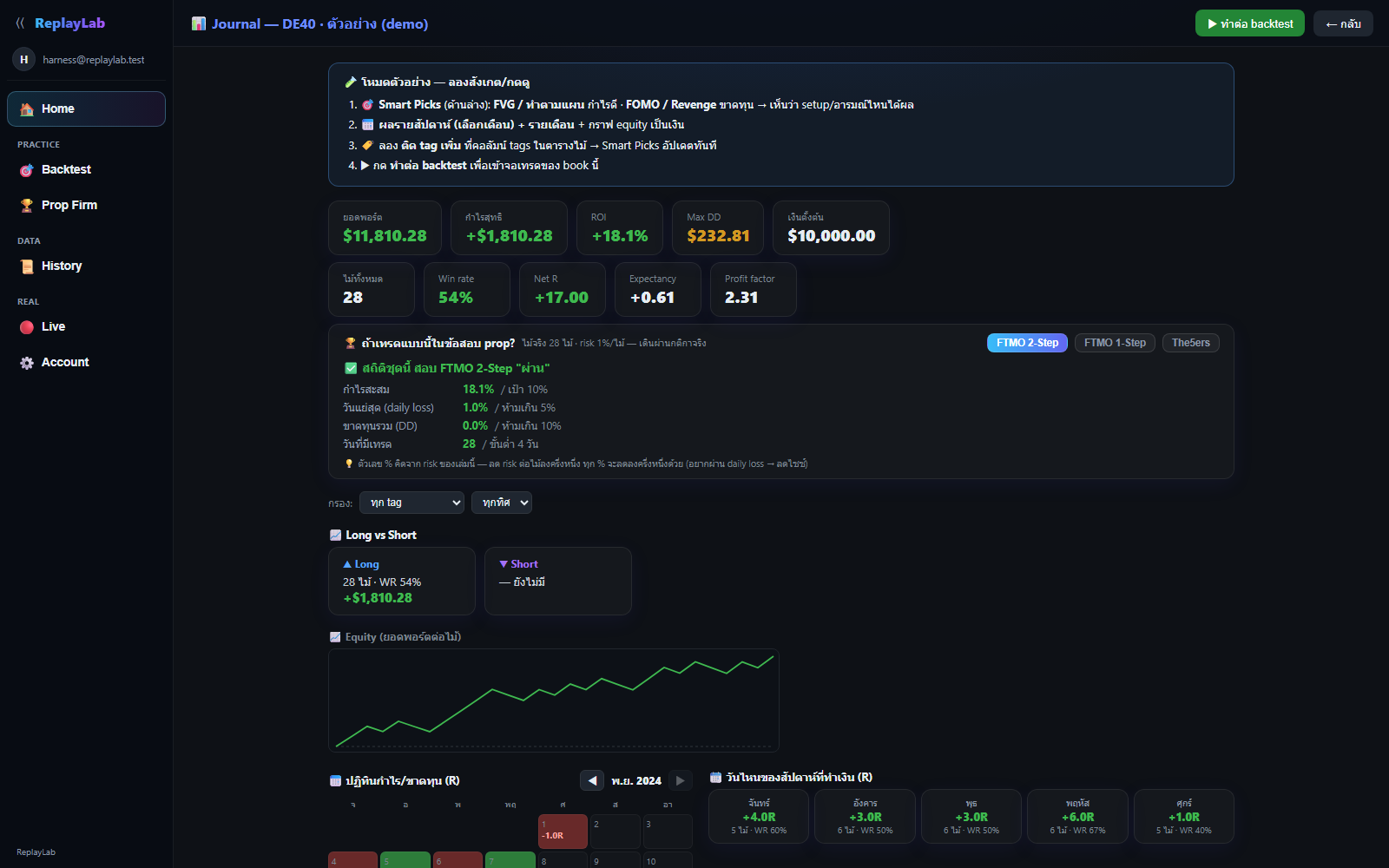Click the Tuesday card with WR 50%
This screenshot has width=1389, height=868.
point(866,816)
